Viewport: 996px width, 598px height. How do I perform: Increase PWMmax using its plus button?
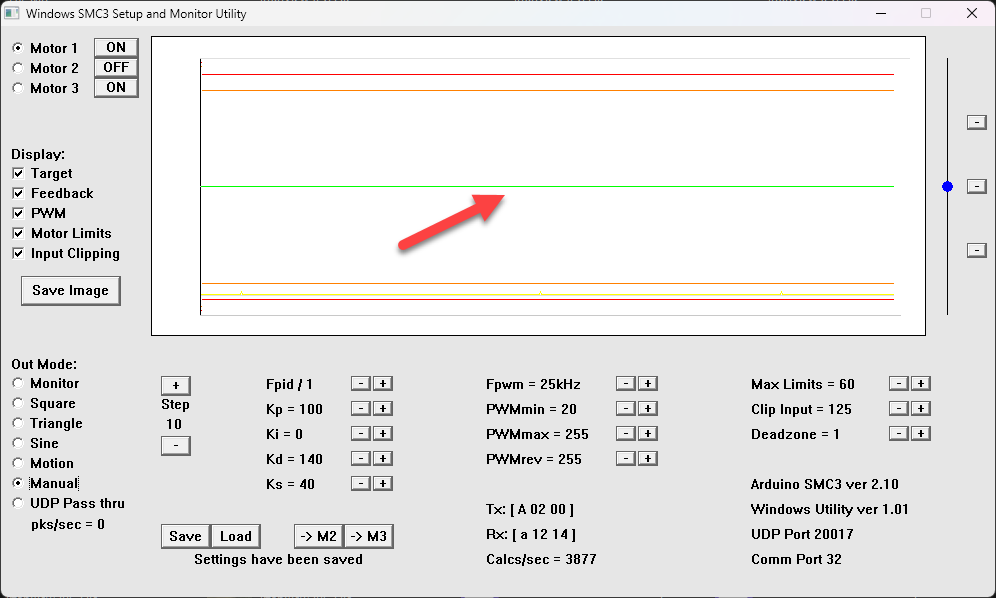tap(647, 434)
